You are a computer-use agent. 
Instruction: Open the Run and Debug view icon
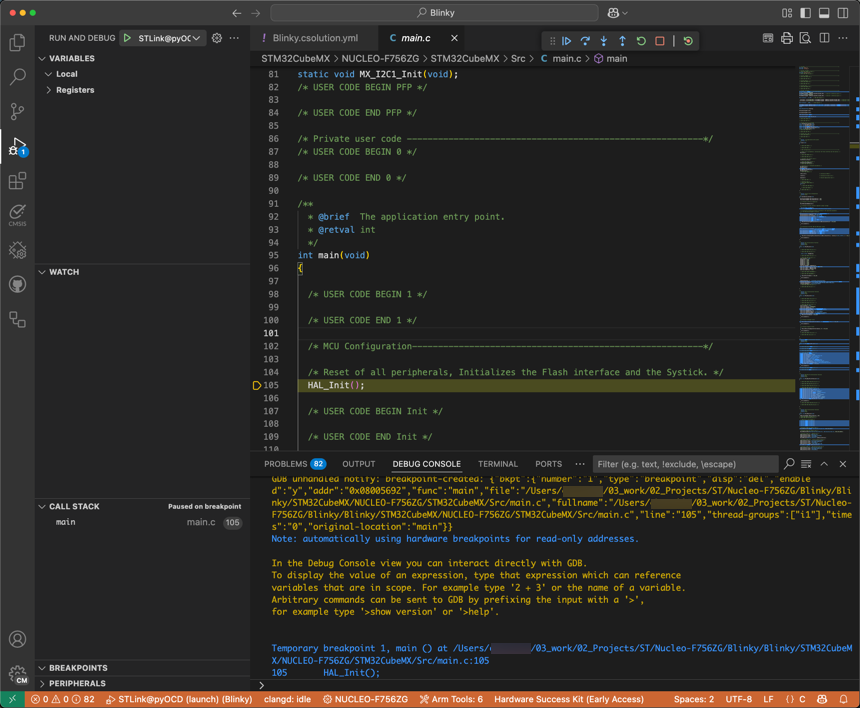pyautogui.click(x=18, y=146)
